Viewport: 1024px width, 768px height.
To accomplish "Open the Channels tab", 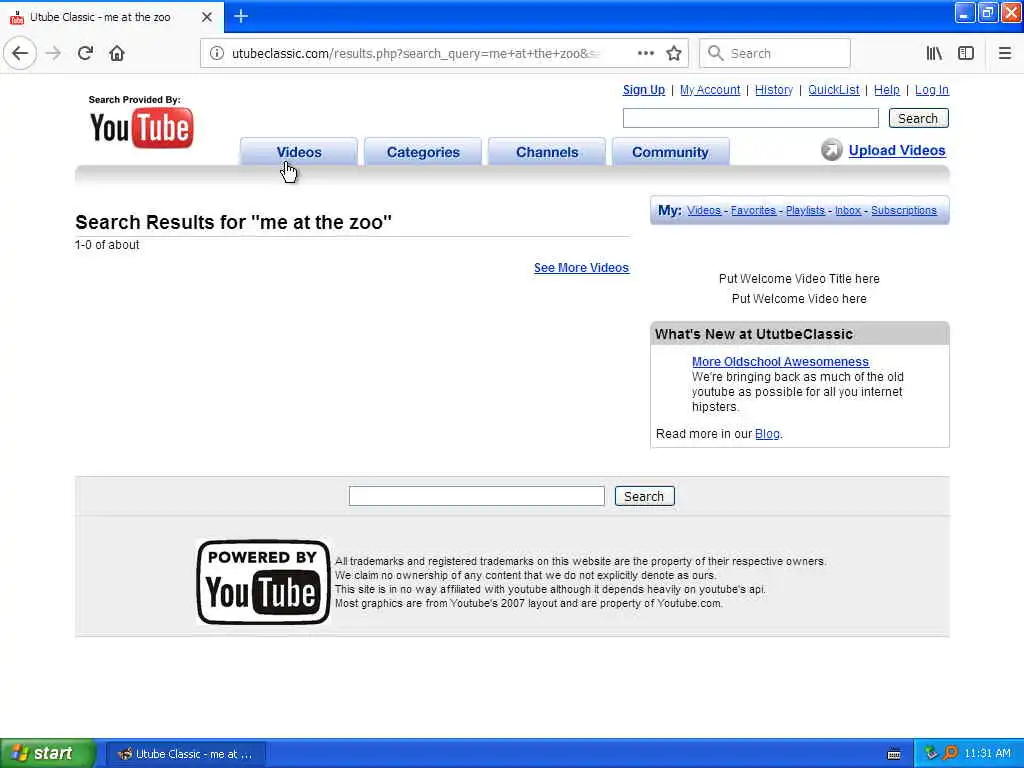I will pos(547,152).
